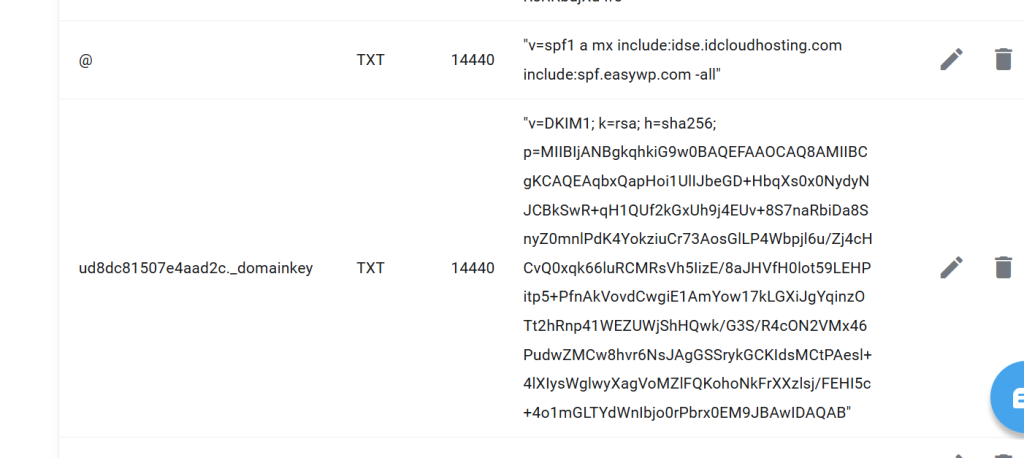This screenshot has height=458, width=1024.
Task: Delete the SPF TXT record with trash icon
Action: (1003, 60)
